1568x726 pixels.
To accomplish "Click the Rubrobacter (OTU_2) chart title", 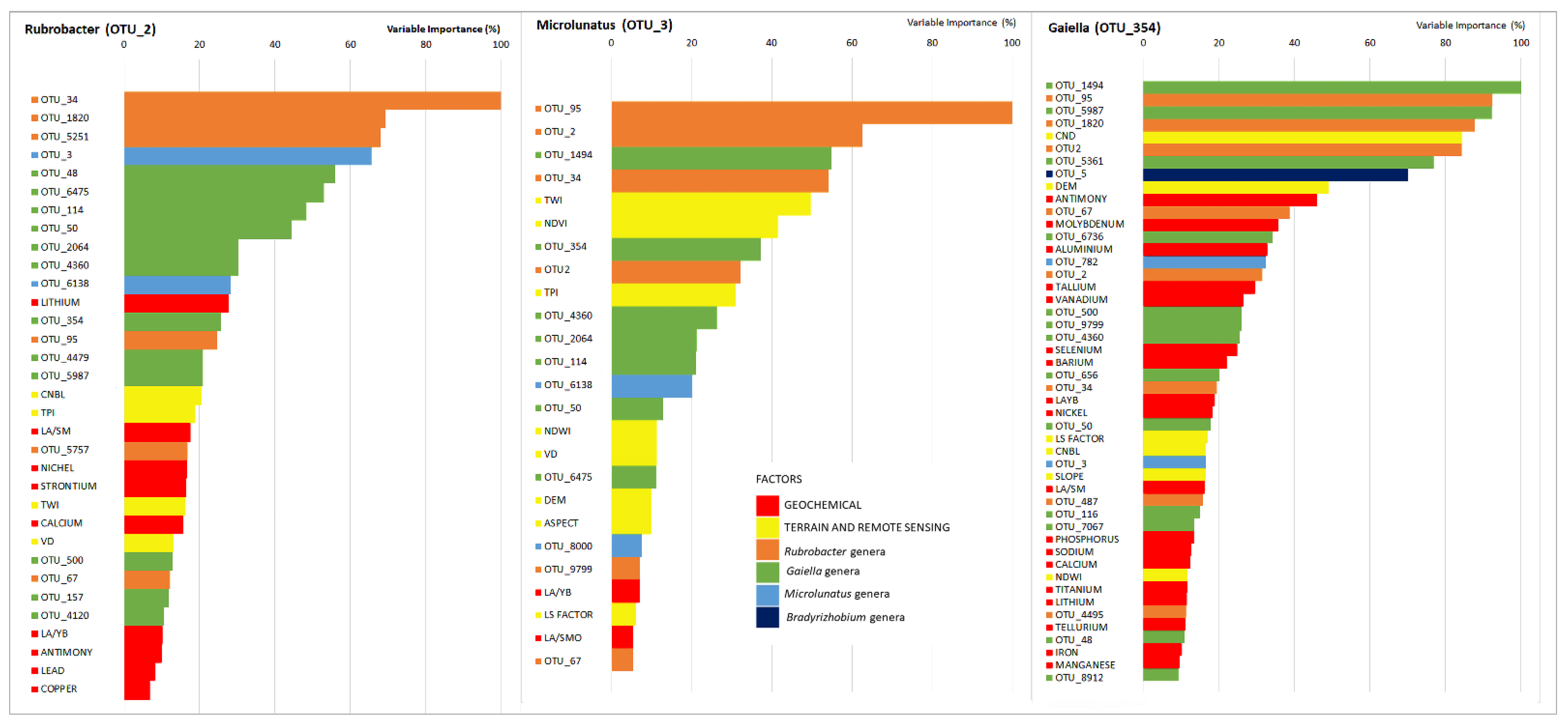I will point(90,29).
